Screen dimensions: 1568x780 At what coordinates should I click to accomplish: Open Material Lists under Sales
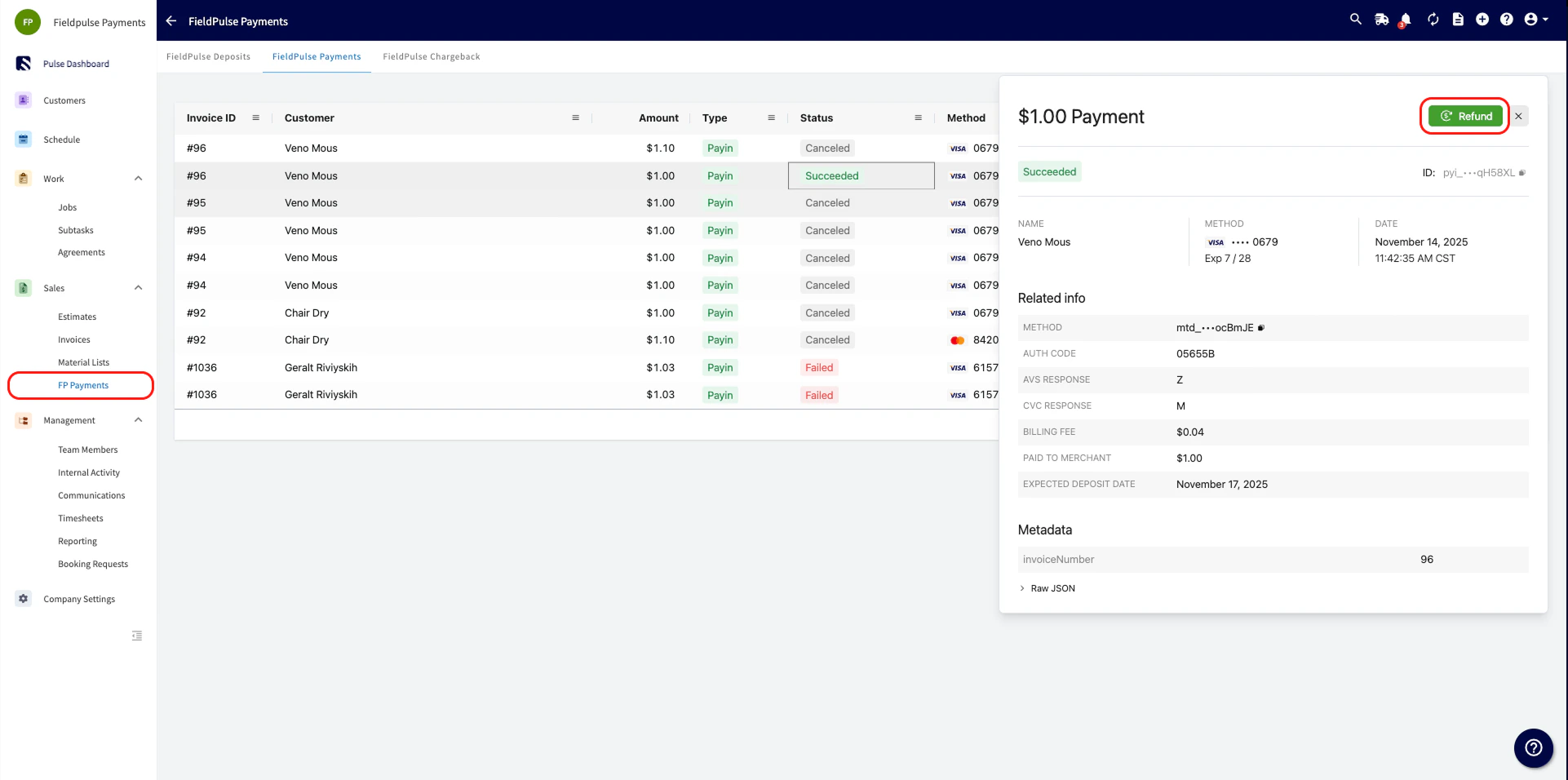tap(83, 362)
